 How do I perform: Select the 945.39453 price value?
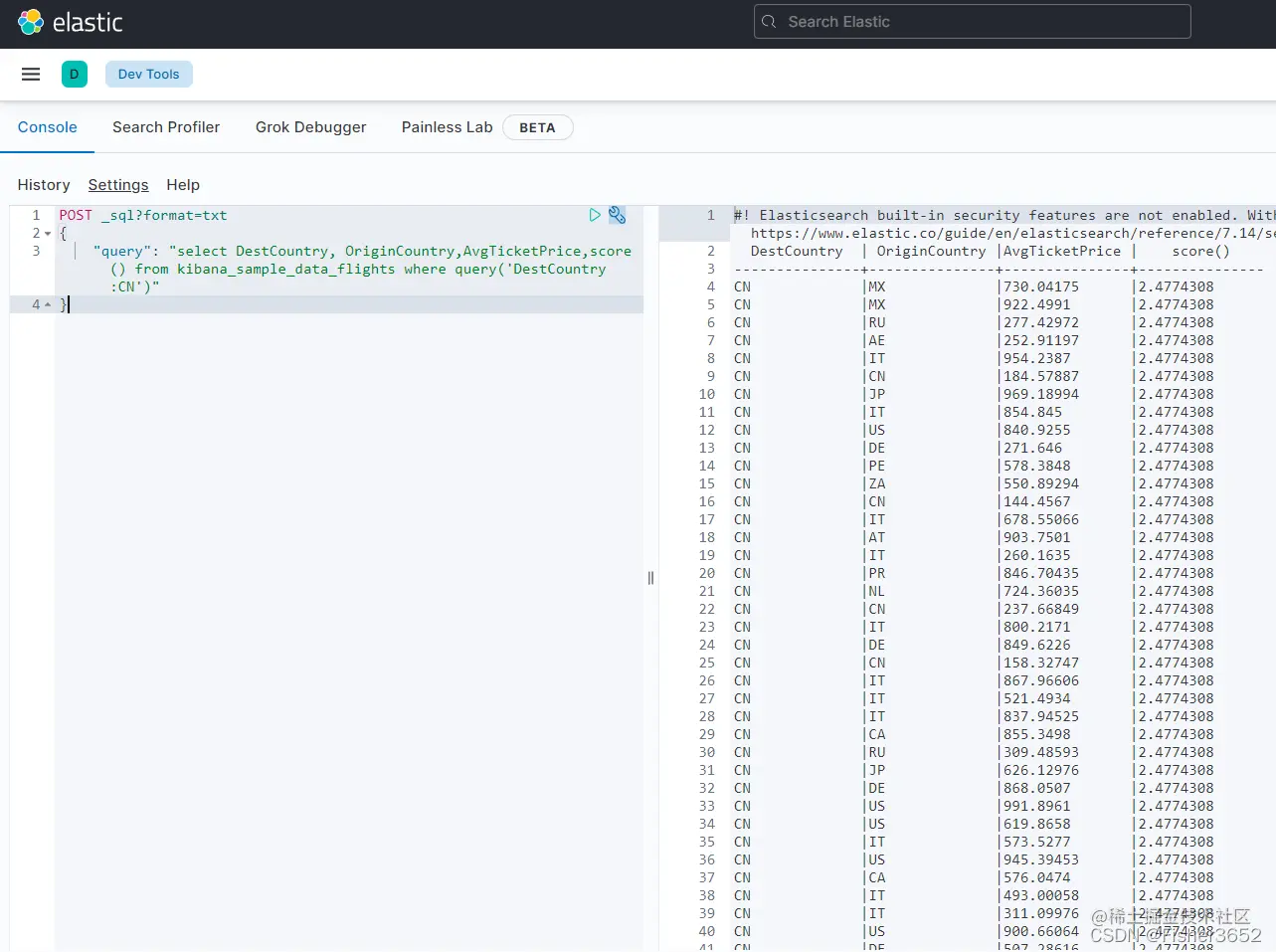coord(1041,859)
